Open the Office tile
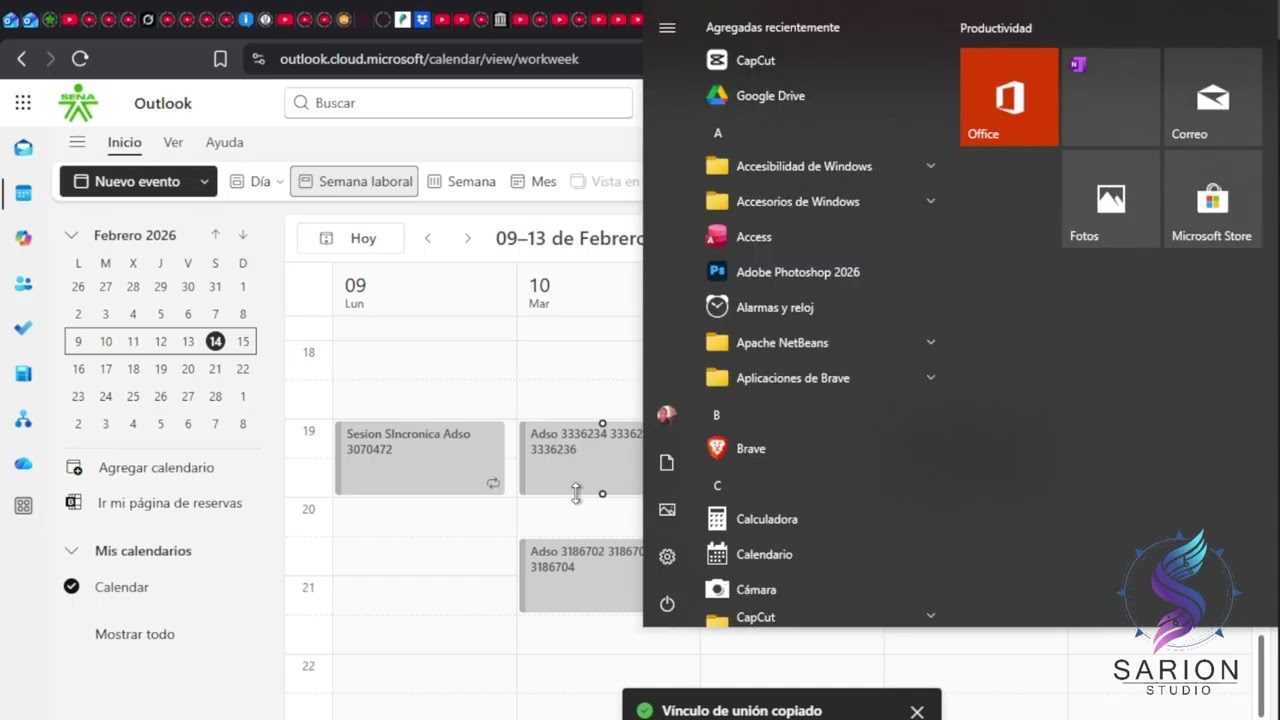The width and height of the screenshot is (1280, 720). (1009, 97)
